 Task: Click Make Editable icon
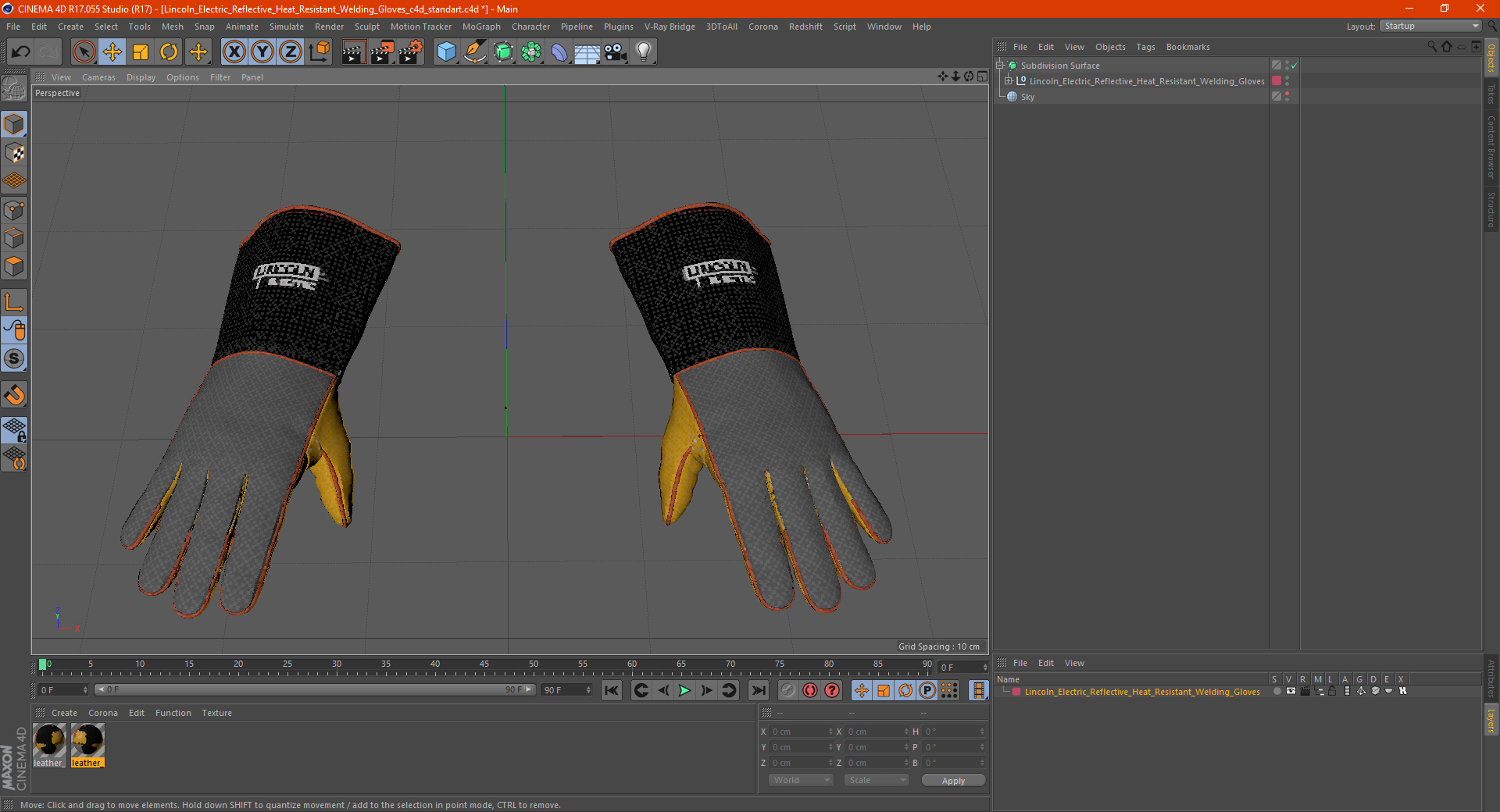coord(14,90)
